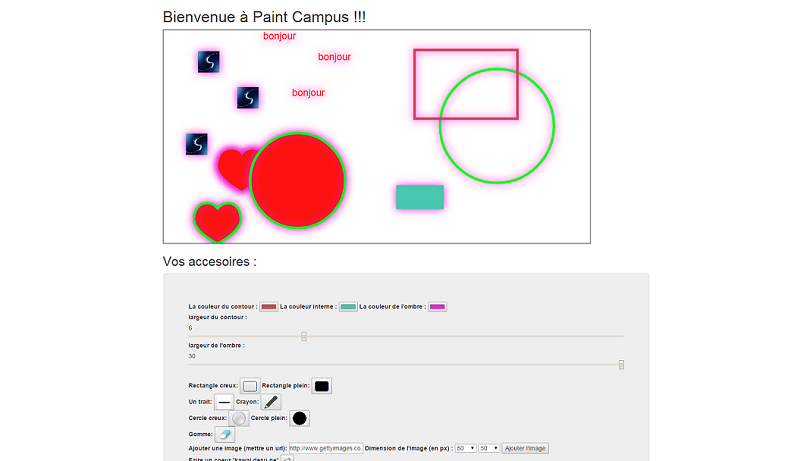
Task: Click the heart 'kawai' tool button
Action: pos(287,458)
